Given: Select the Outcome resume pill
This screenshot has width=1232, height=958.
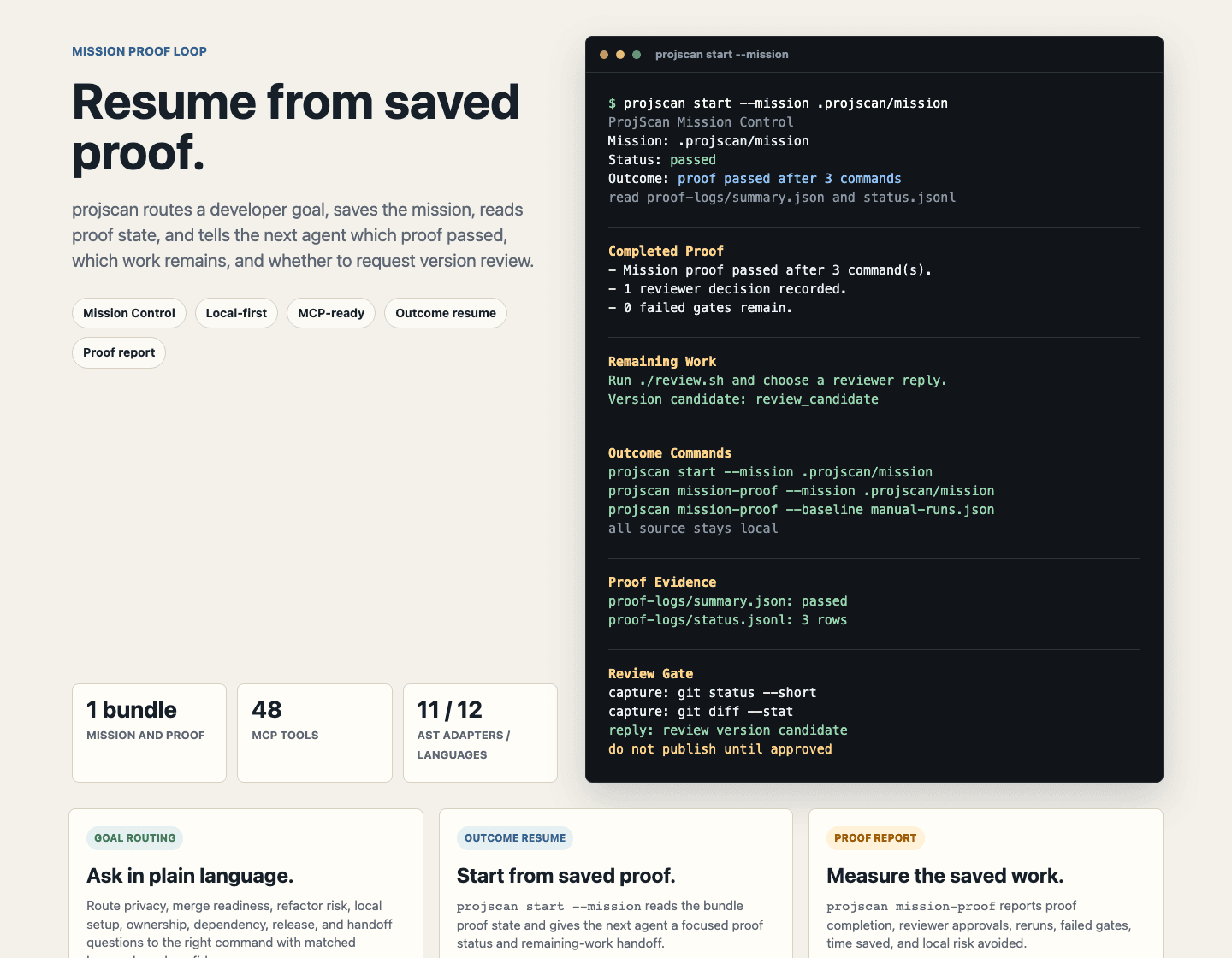Looking at the screenshot, I should tap(446, 313).
